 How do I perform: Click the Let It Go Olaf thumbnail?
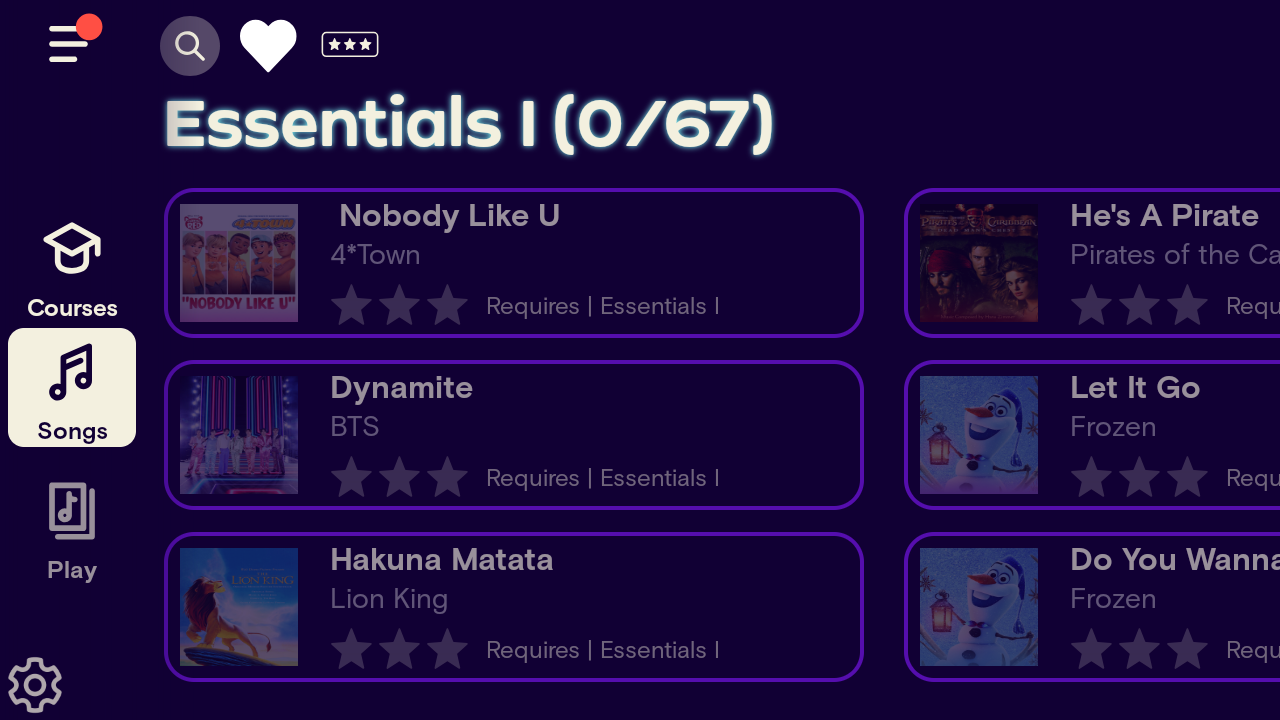(979, 435)
